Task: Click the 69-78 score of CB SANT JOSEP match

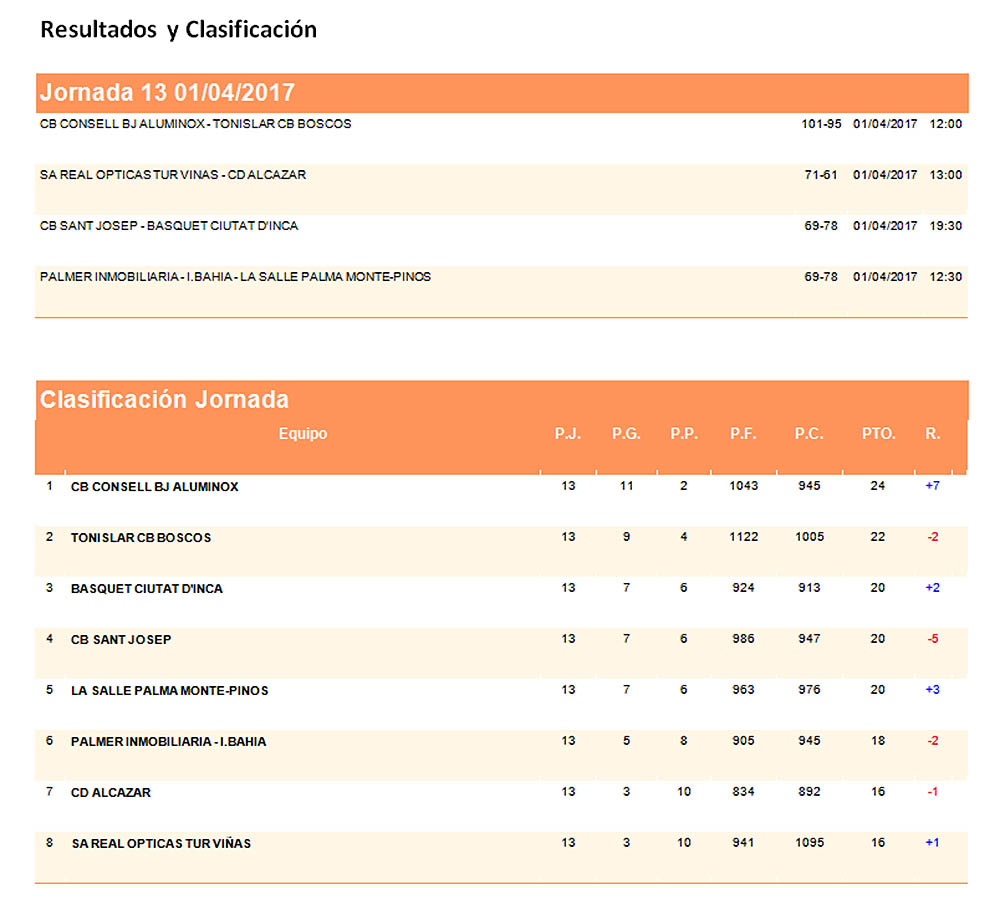Action: (820, 225)
